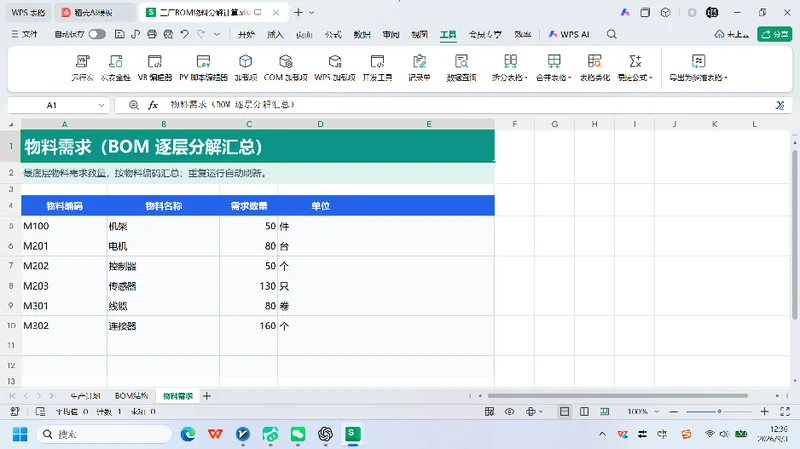Open the WPS AI tab
800x449 pixels.
(x=569, y=34)
